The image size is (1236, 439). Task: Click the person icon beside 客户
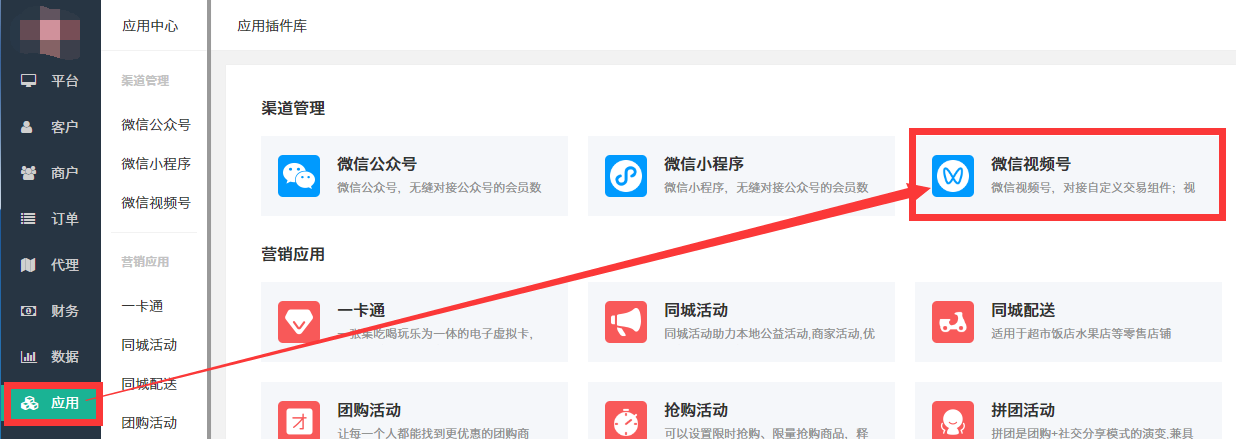tap(29, 127)
